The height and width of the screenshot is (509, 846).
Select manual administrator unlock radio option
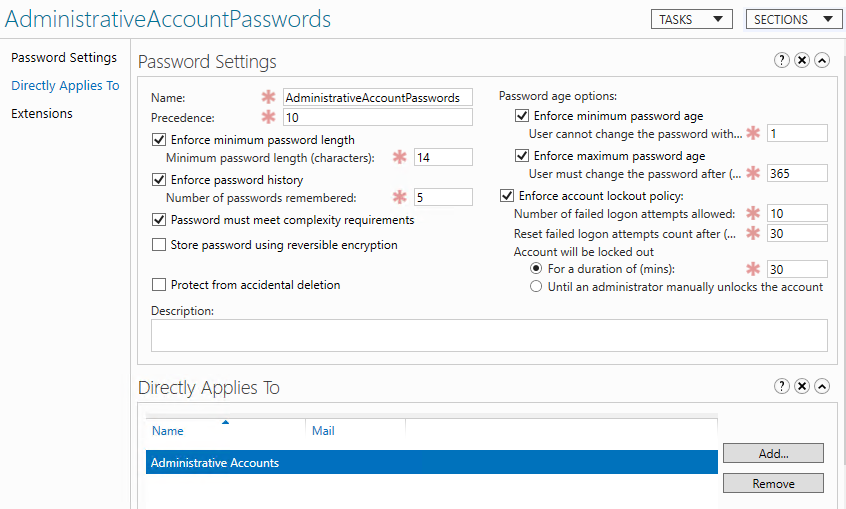coord(537,287)
